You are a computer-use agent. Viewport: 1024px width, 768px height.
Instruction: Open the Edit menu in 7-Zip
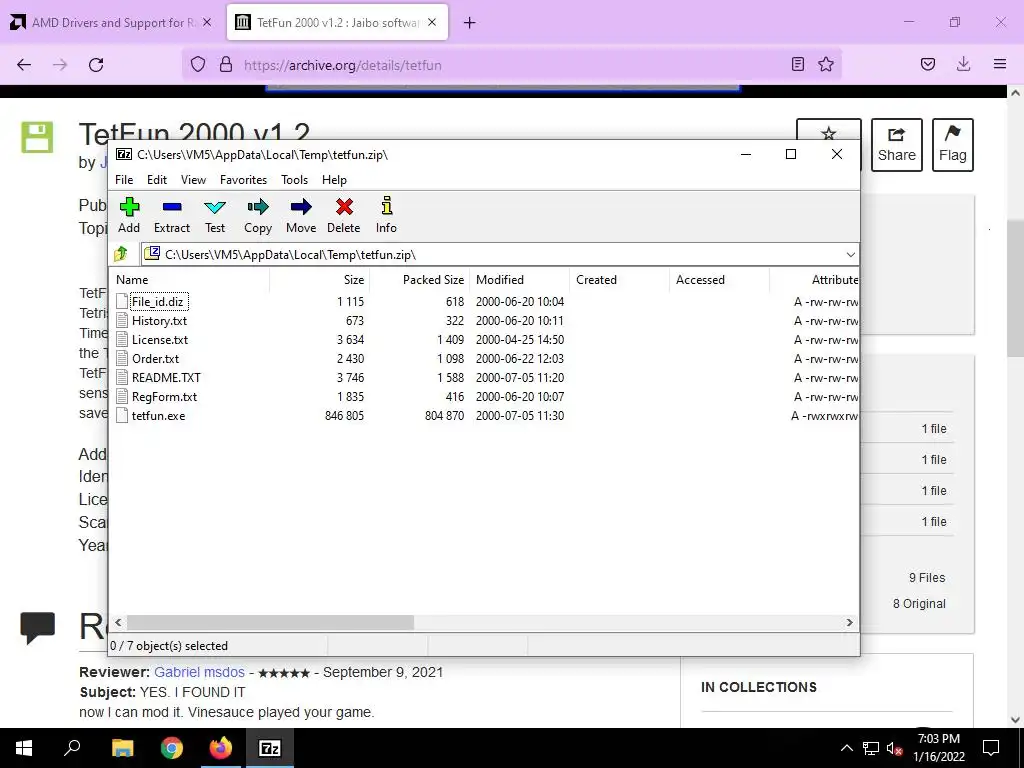157,180
